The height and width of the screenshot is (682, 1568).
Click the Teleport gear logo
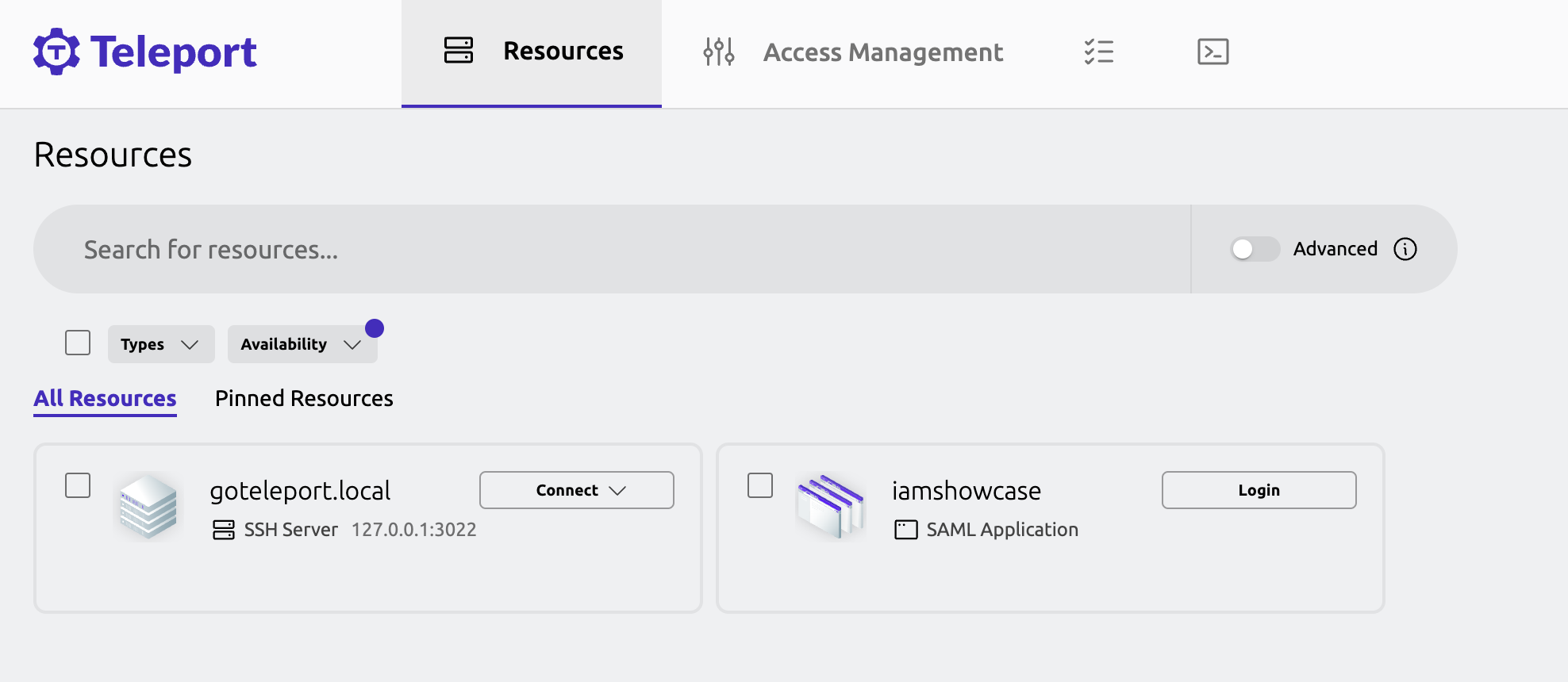56,52
